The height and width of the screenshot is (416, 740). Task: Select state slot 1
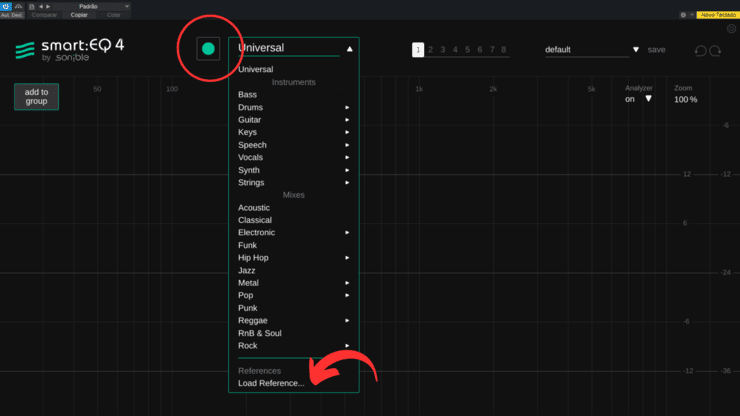[418, 49]
